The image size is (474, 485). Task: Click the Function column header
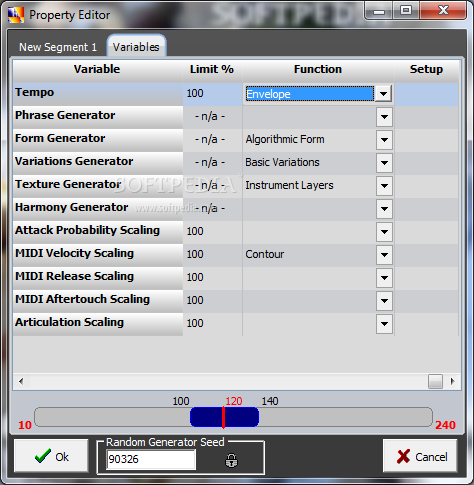point(318,69)
